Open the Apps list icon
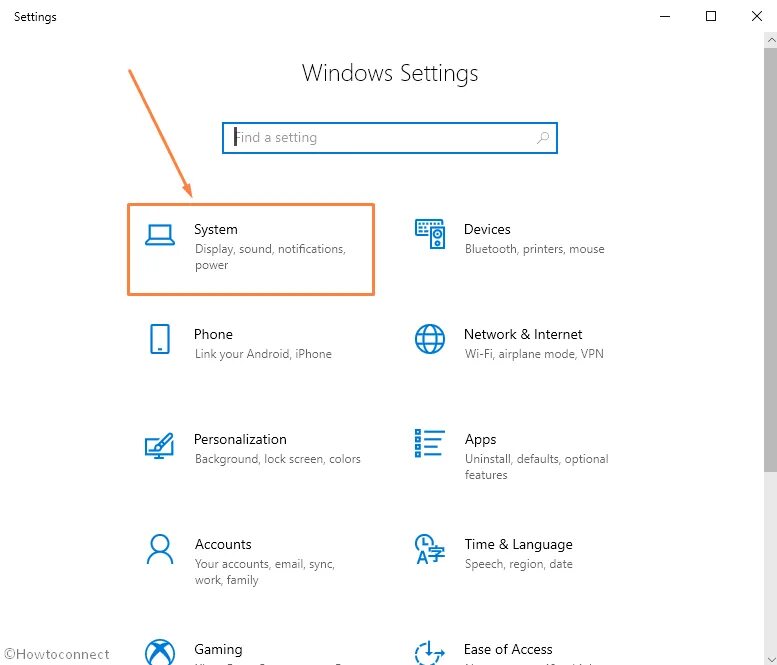Screen dimensions: 777x665 point(430,443)
